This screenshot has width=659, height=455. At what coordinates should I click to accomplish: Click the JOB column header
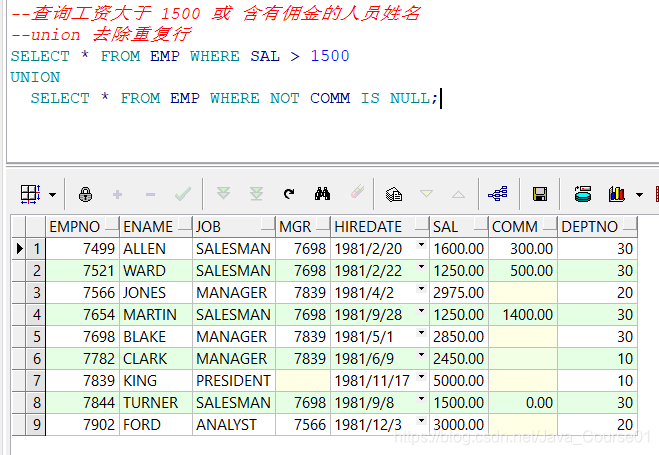click(234, 227)
